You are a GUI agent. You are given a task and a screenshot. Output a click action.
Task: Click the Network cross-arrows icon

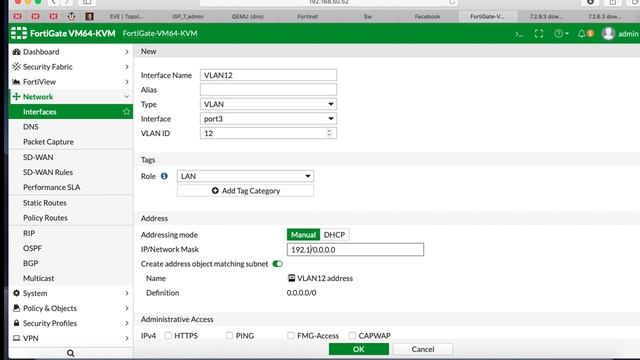pyautogui.click(x=16, y=97)
